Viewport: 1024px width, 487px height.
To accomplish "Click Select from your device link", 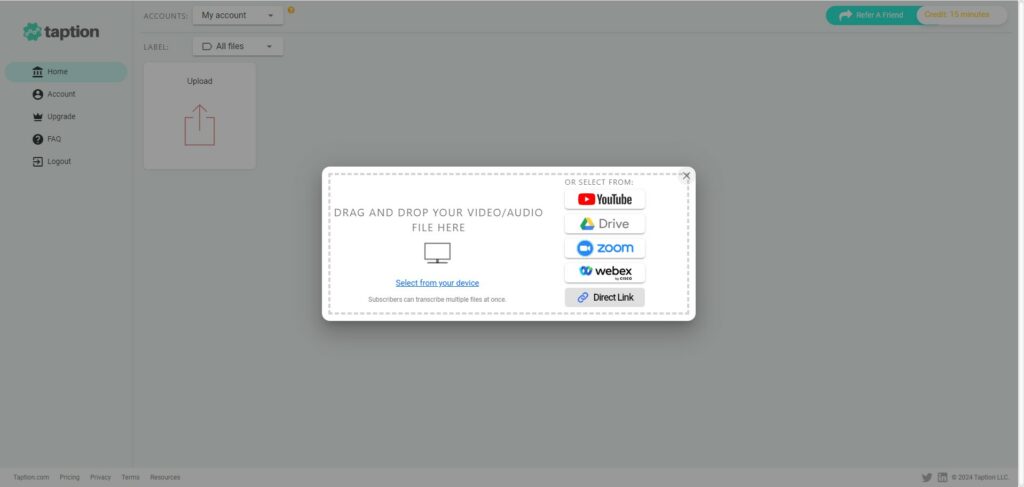I will [437, 283].
